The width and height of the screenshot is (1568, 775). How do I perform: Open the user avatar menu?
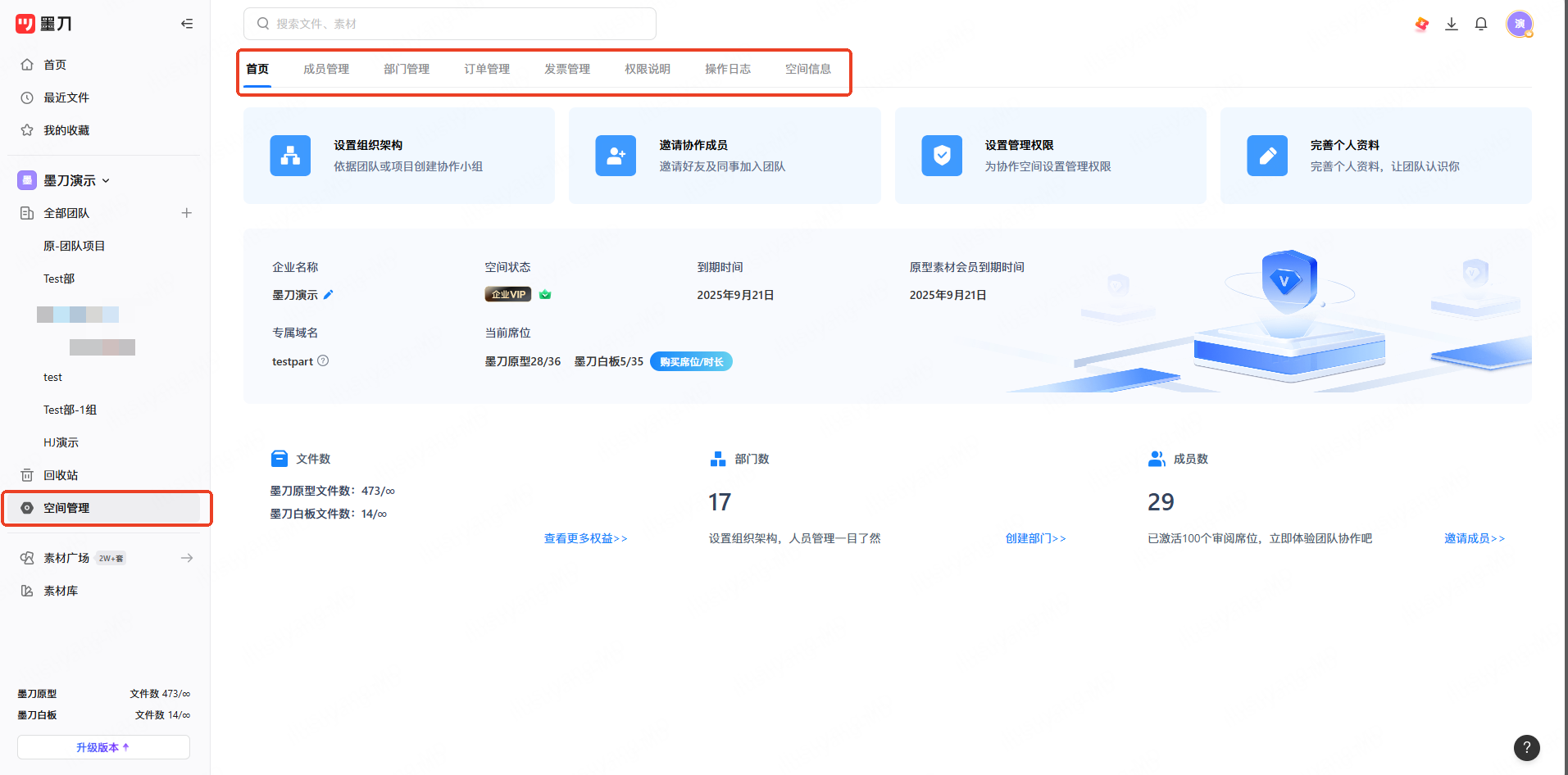click(x=1520, y=24)
